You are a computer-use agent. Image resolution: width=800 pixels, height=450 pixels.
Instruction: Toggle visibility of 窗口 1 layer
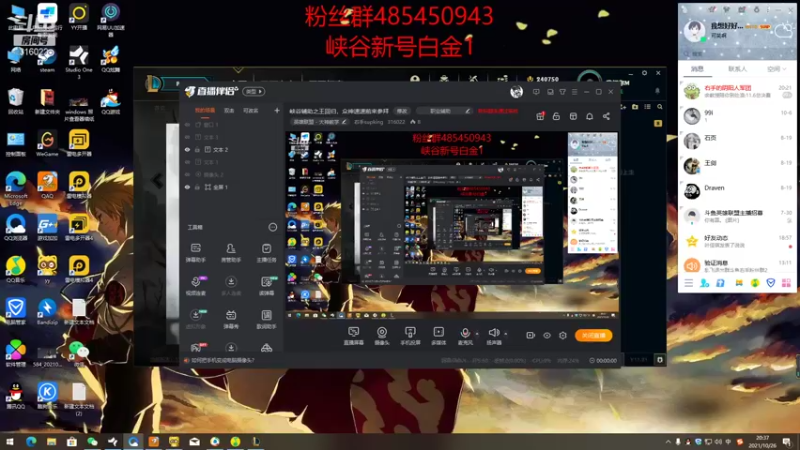tap(187, 124)
